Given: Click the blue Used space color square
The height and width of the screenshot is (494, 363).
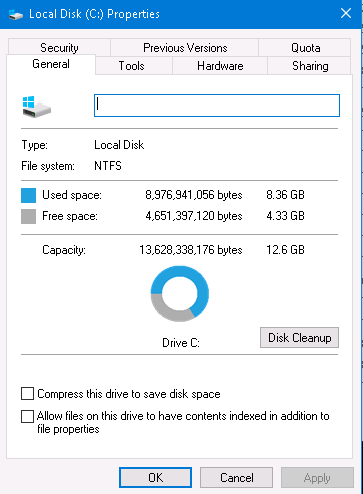Looking at the screenshot, I should pos(28,195).
